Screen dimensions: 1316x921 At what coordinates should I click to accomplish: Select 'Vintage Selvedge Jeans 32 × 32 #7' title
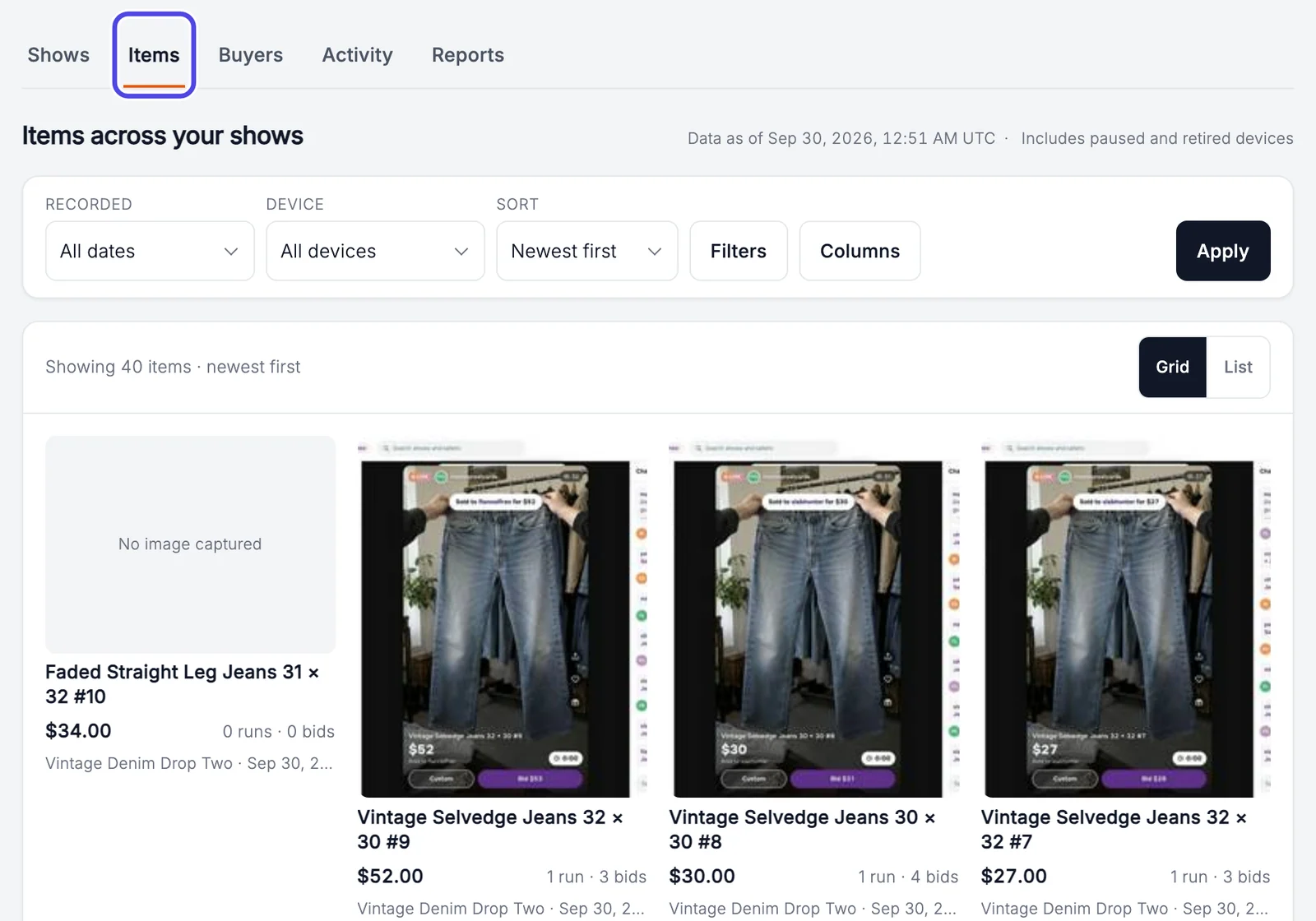pyautogui.click(x=1114, y=830)
